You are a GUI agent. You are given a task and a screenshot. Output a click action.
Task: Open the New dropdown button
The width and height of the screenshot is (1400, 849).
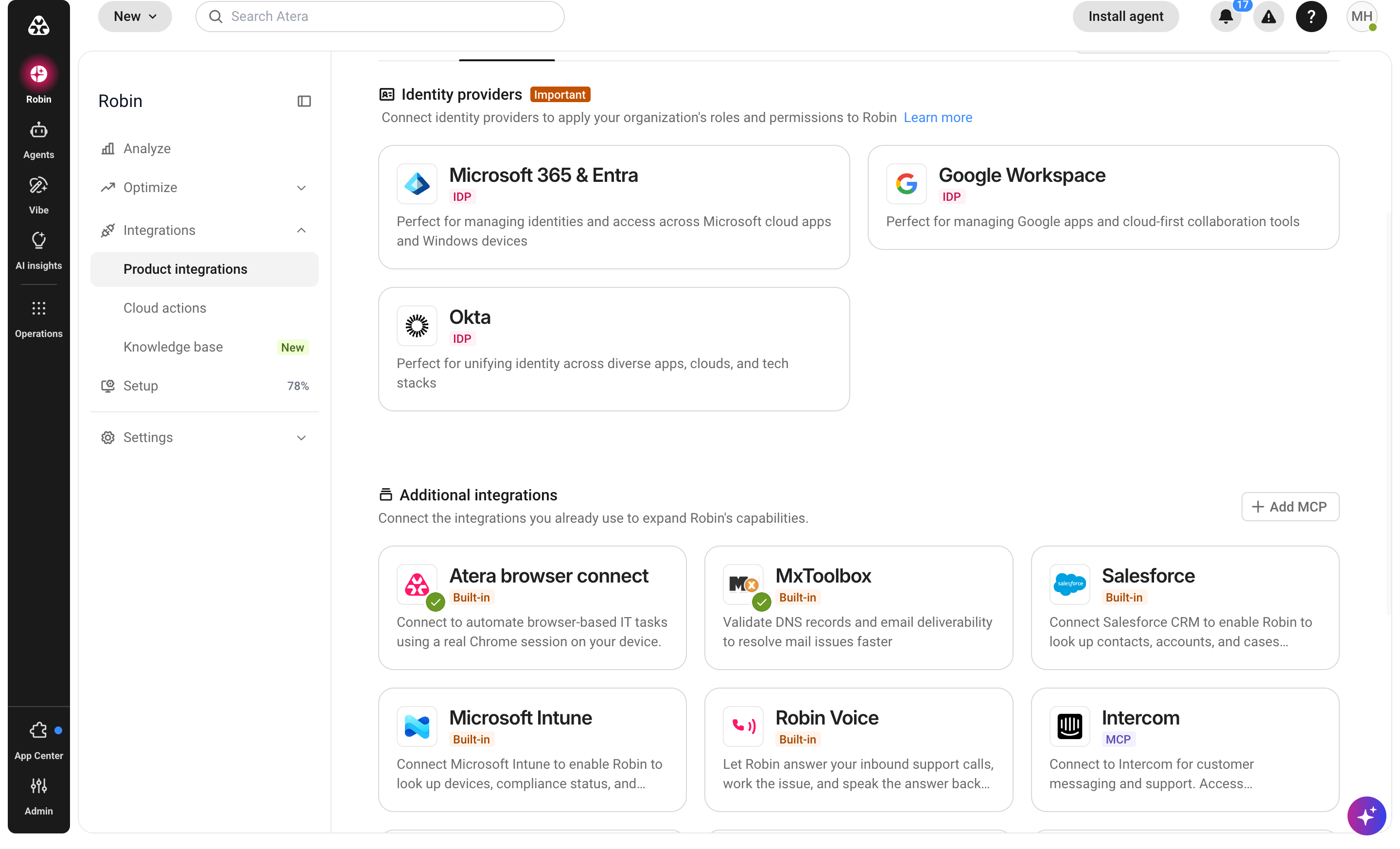click(135, 17)
